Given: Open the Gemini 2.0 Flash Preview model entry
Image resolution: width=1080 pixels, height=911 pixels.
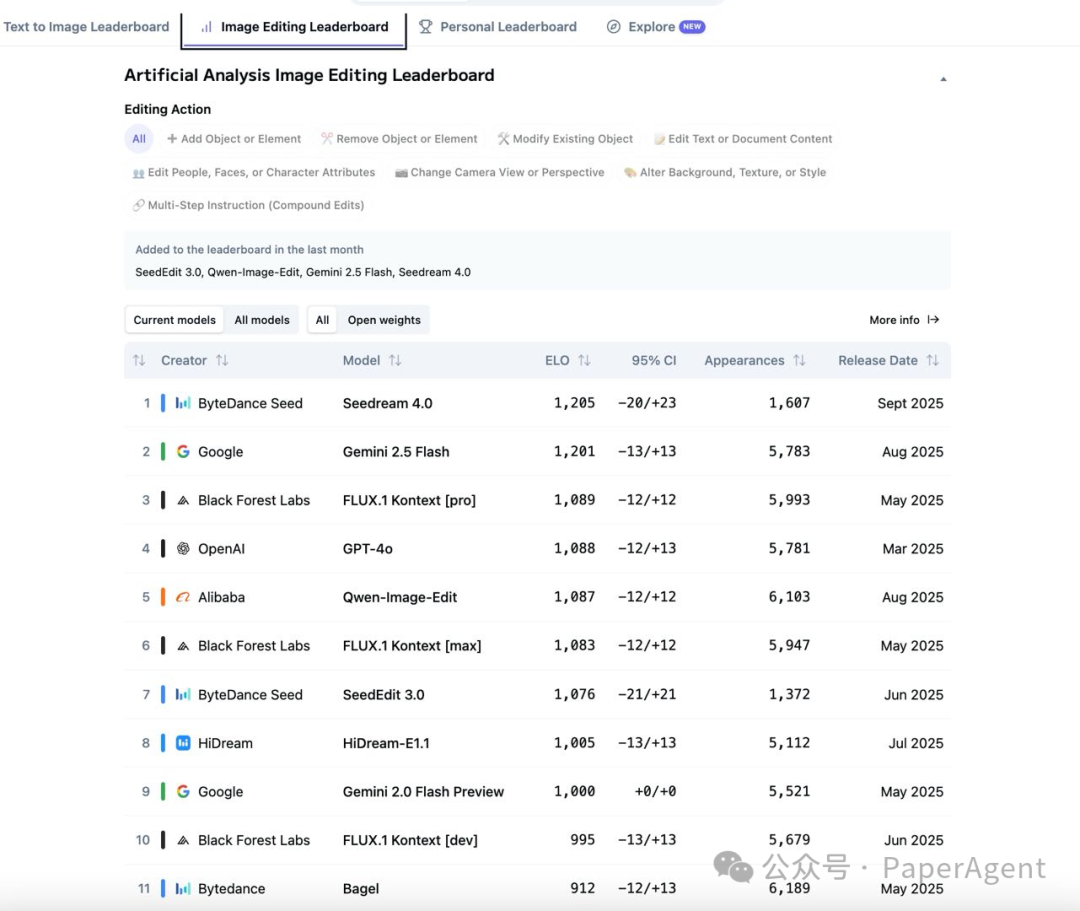Looking at the screenshot, I should click(x=424, y=792).
